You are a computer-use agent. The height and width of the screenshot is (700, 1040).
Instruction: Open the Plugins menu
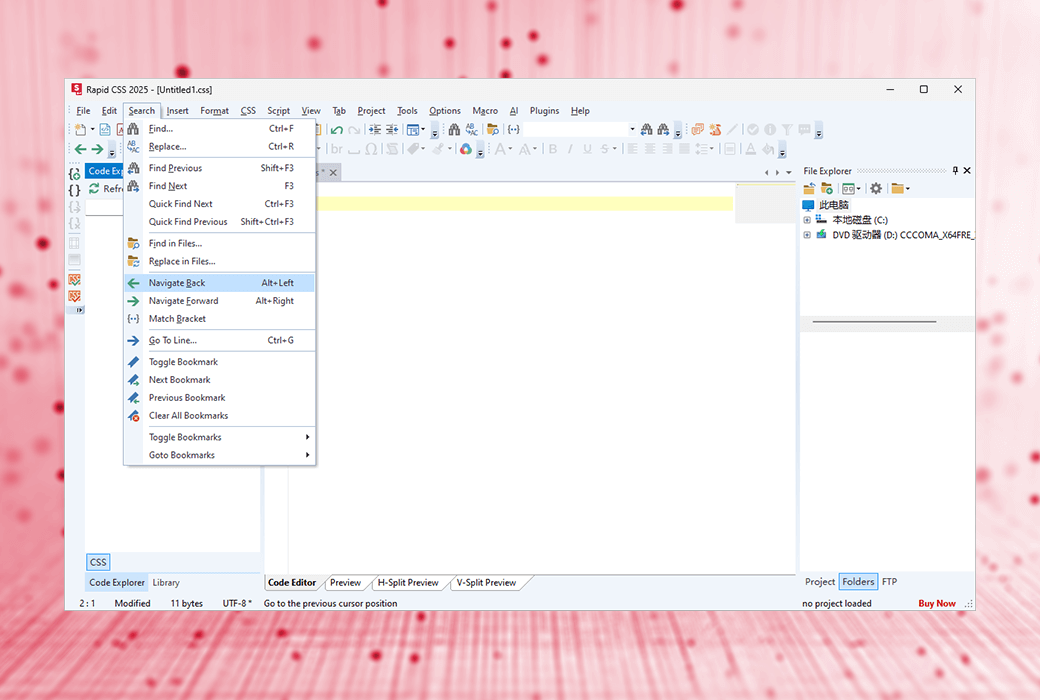point(544,111)
